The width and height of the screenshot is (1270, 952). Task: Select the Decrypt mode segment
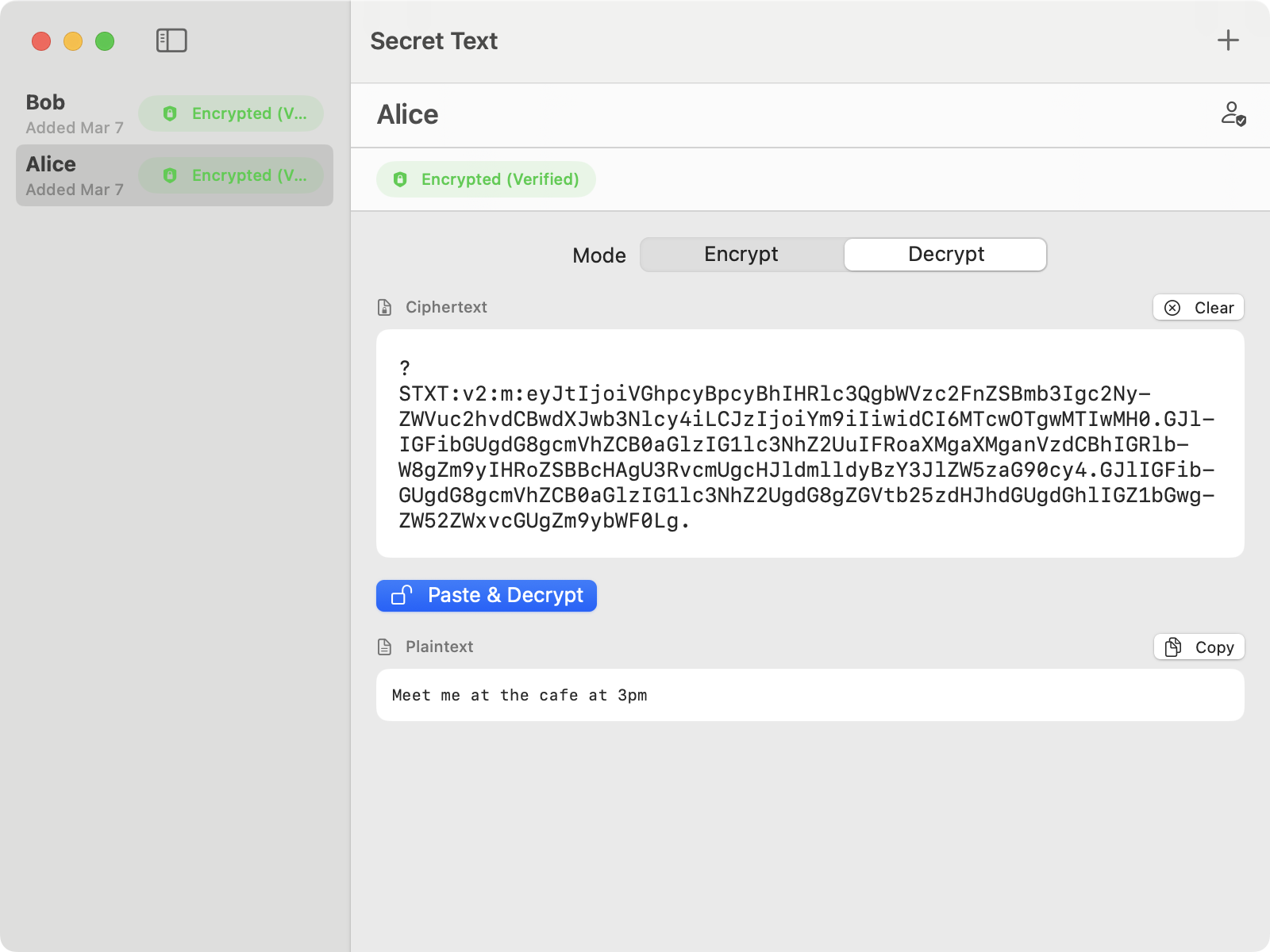coord(945,255)
